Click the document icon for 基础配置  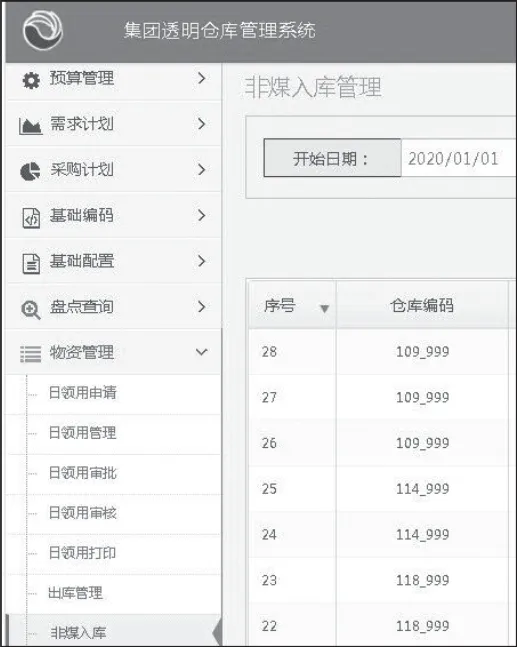click(31, 263)
